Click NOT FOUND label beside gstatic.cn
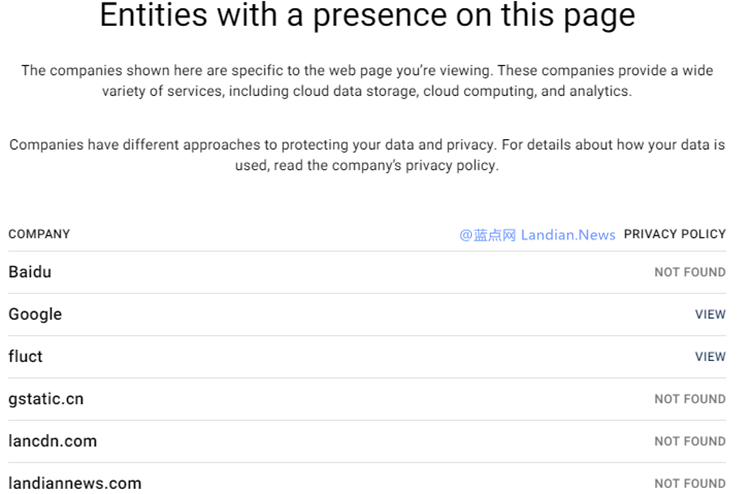751x494 pixels. pyautogui.click(x=690, y=399)
